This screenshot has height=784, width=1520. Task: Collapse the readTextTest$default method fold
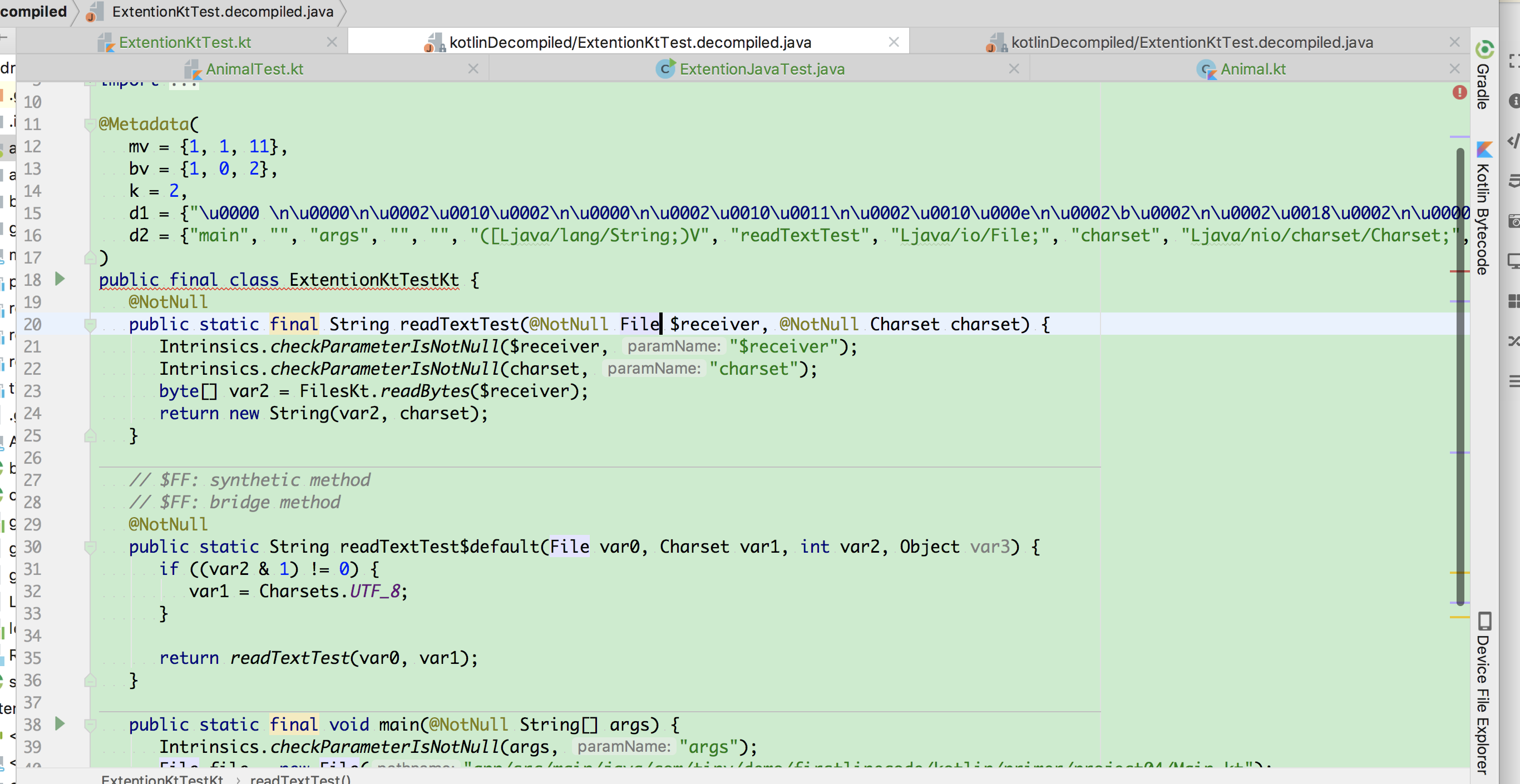pyautogui.click(x=90, y=547)
